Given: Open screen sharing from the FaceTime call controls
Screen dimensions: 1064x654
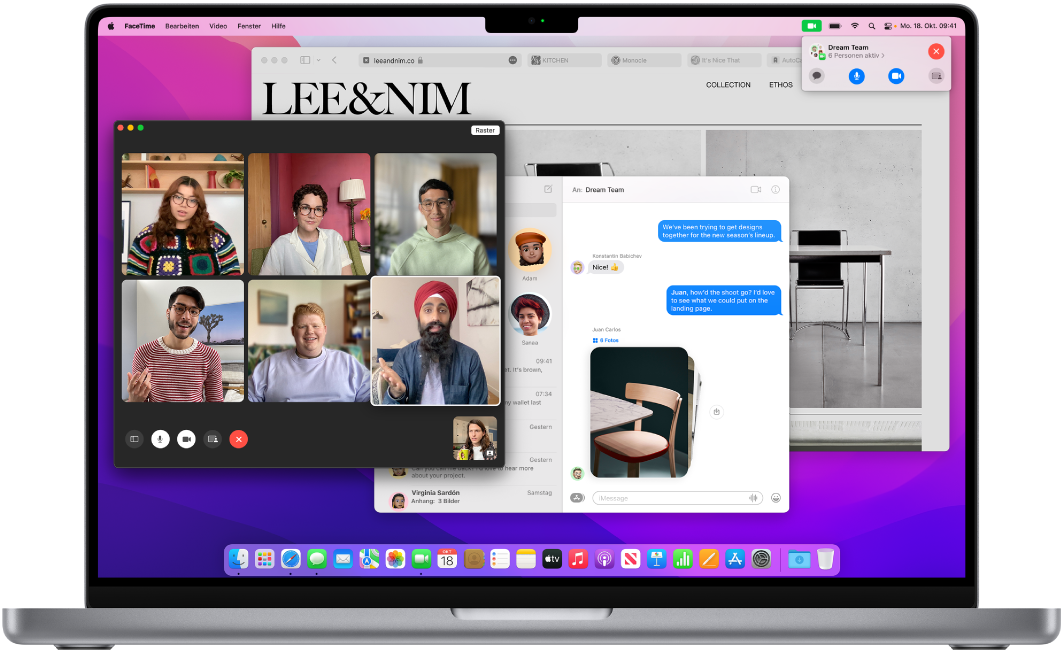Looking at the screenshot, I should coord(213,439).
